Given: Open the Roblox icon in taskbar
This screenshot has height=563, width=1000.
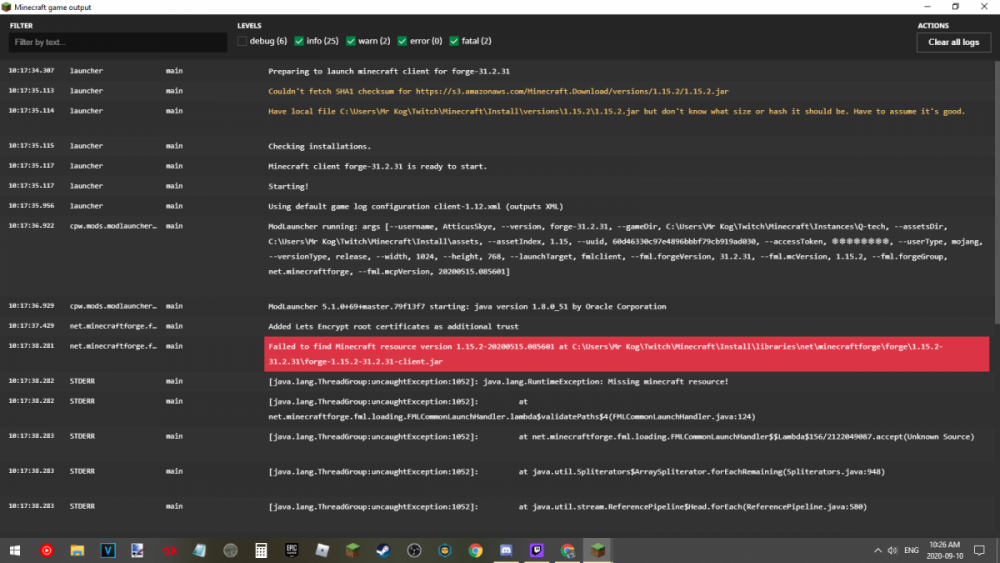Looking at the screenshot, I should [322, 550].
